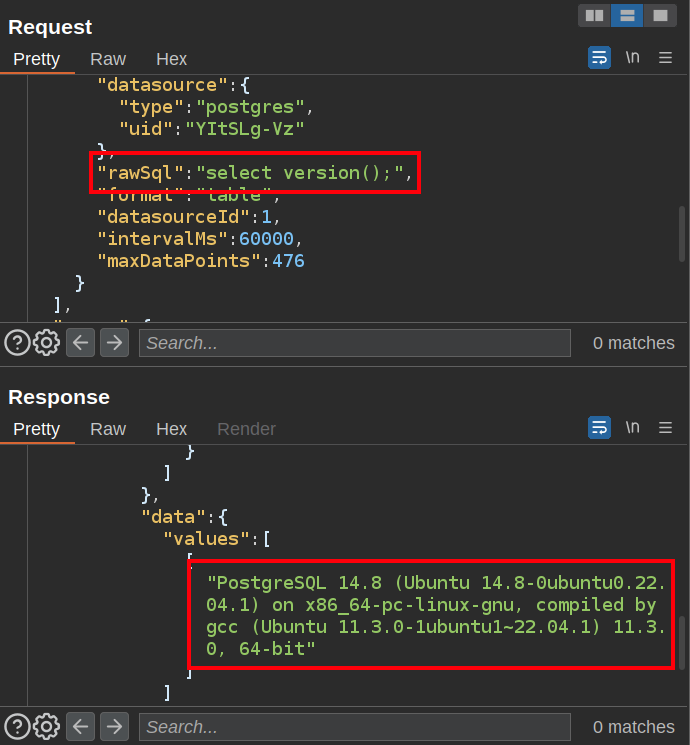Go to previous match in Request search
The height and width of the screenshot is (745, 690).
coord(81,343)
